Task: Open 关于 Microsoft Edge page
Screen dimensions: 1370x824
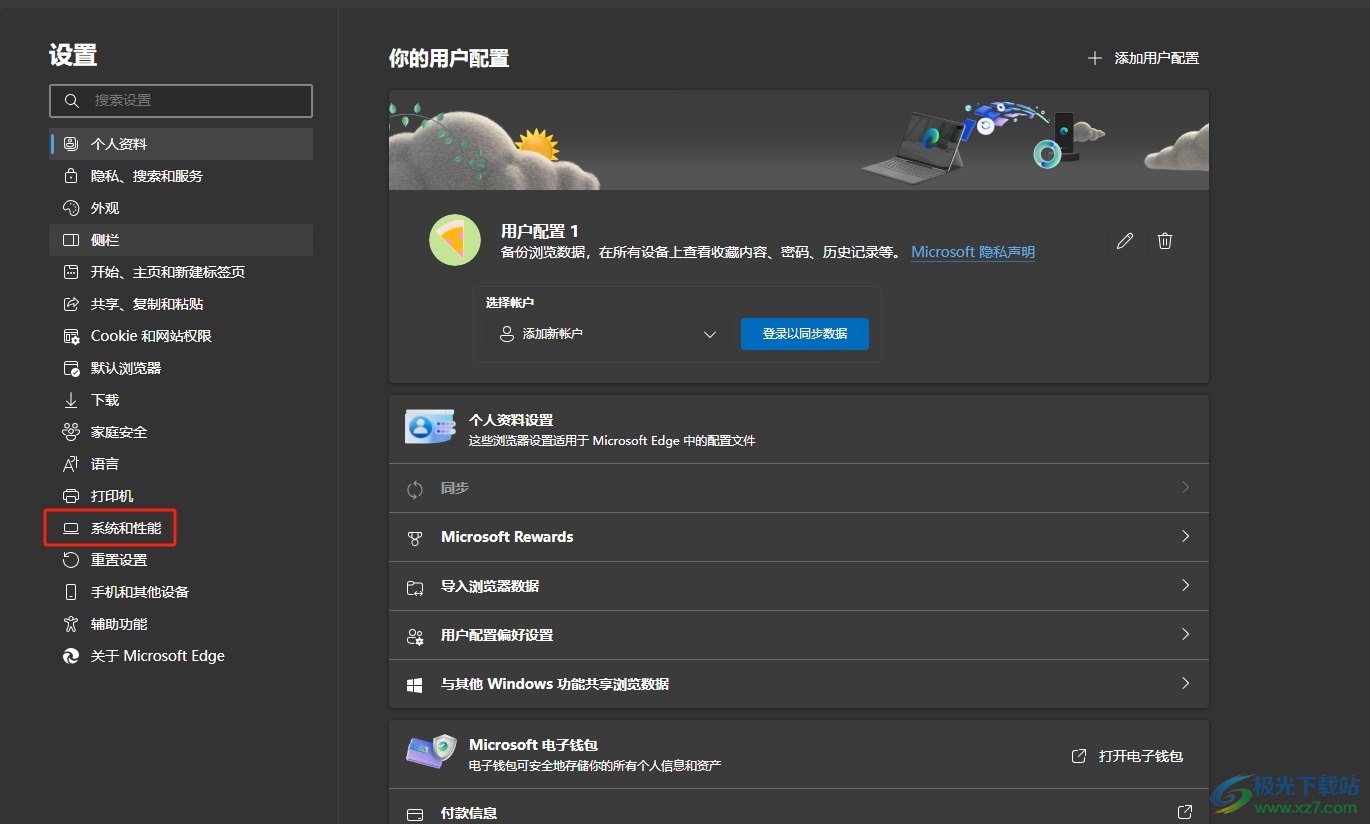Action: [181, 656]
